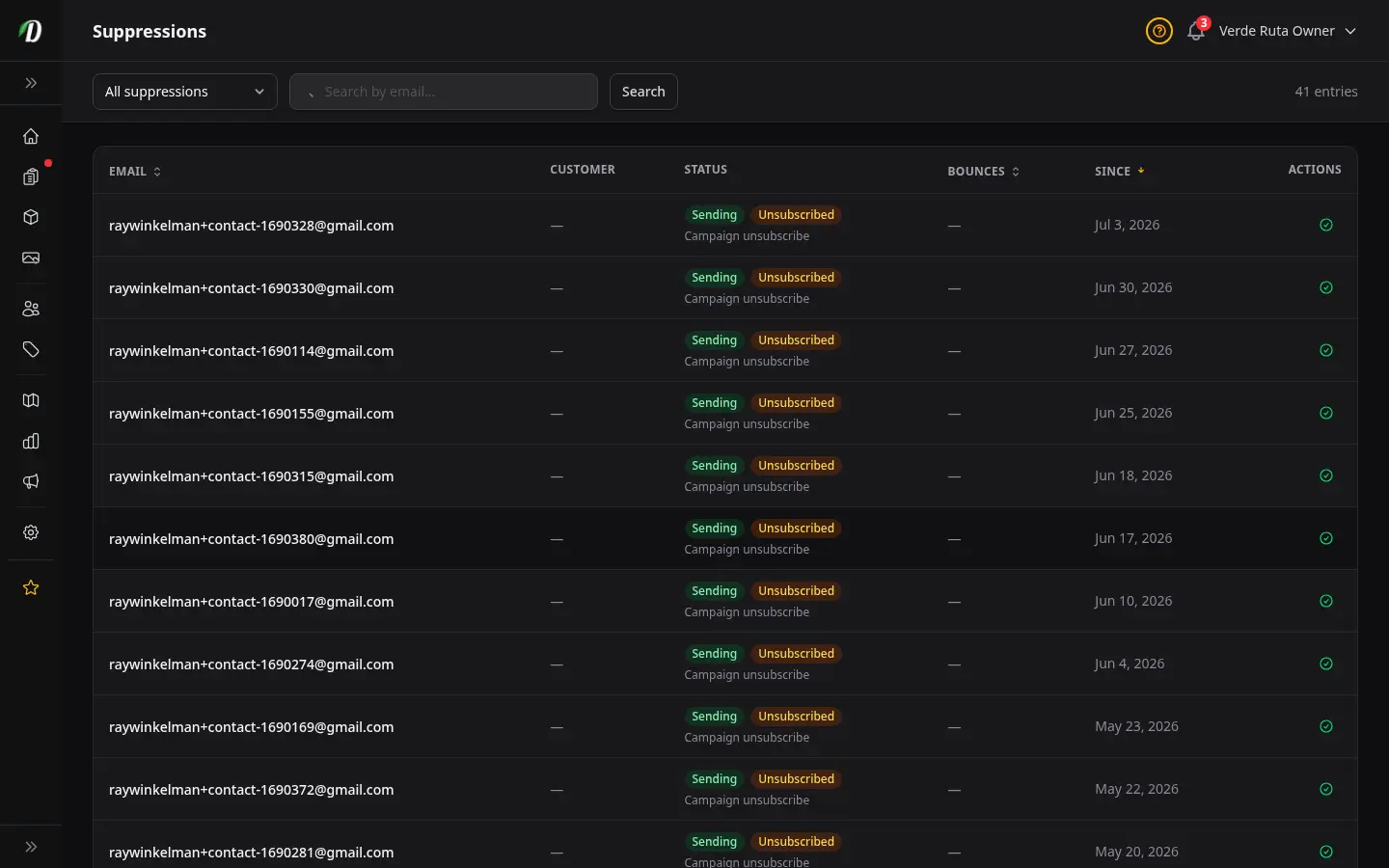Select email raywinkelman+contact-1690169@gmail.com
Image resolution: width=1389 pixels, height=868 pixels.
click(251, 727)
